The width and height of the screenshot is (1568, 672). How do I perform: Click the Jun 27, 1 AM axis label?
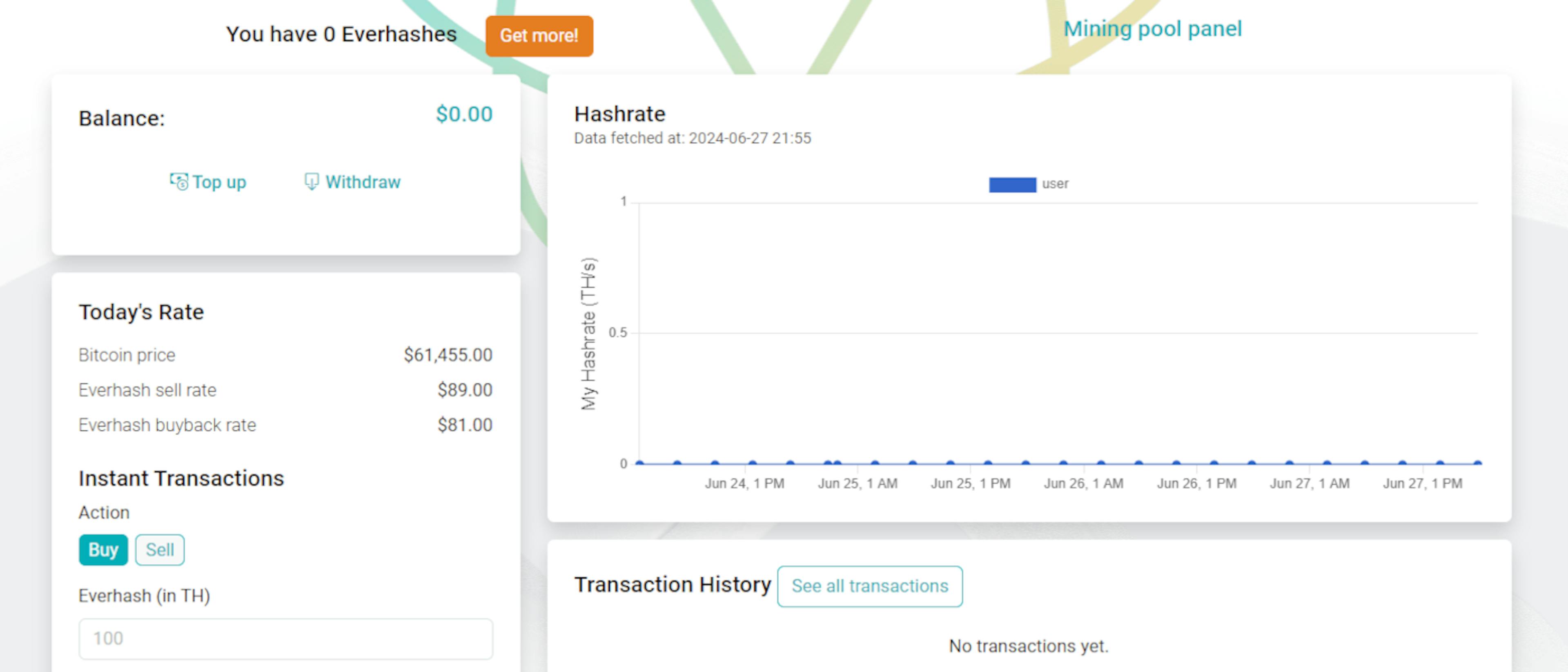(x=1309, y=483)
